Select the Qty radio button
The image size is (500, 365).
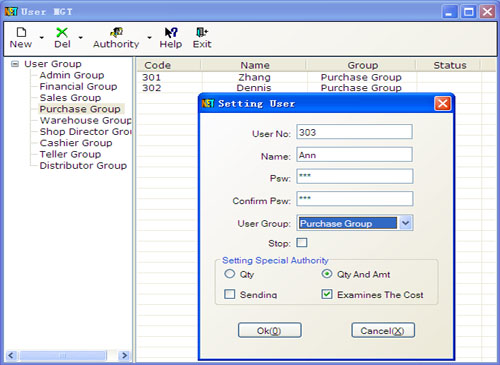point(229,274)
